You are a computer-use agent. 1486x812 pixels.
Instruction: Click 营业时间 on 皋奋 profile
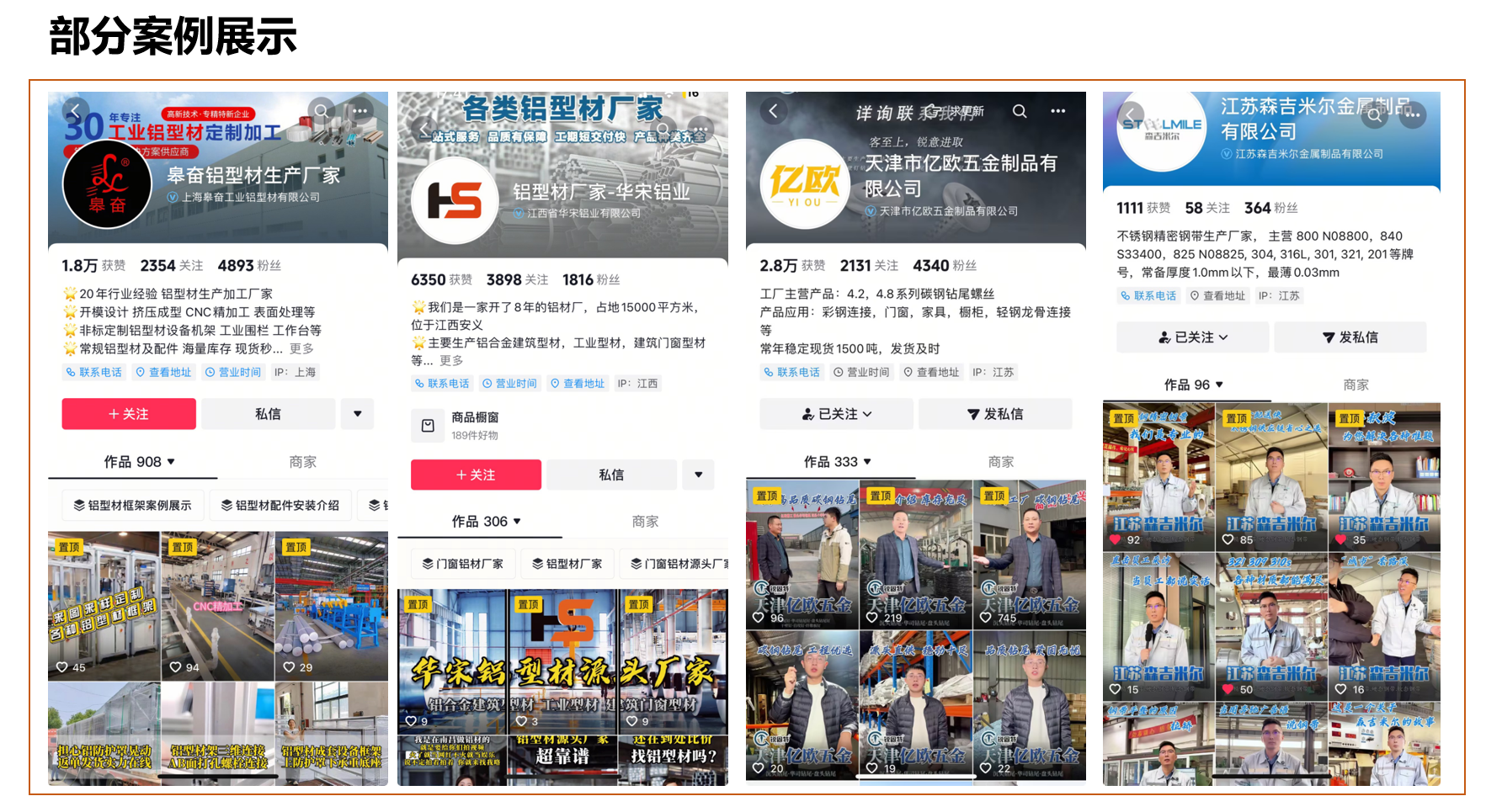[x=234, y=372]
